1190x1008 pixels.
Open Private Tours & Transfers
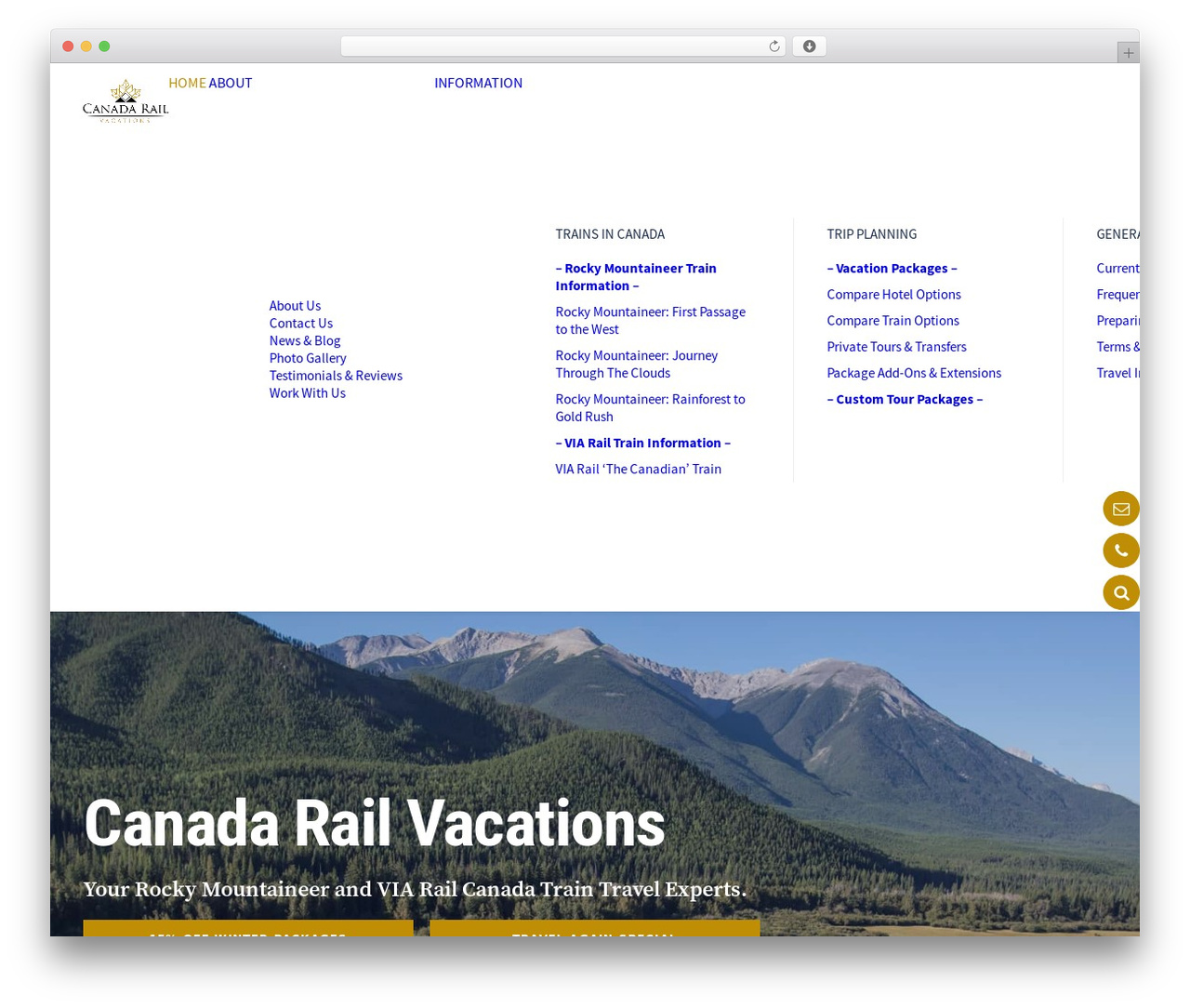896,347
